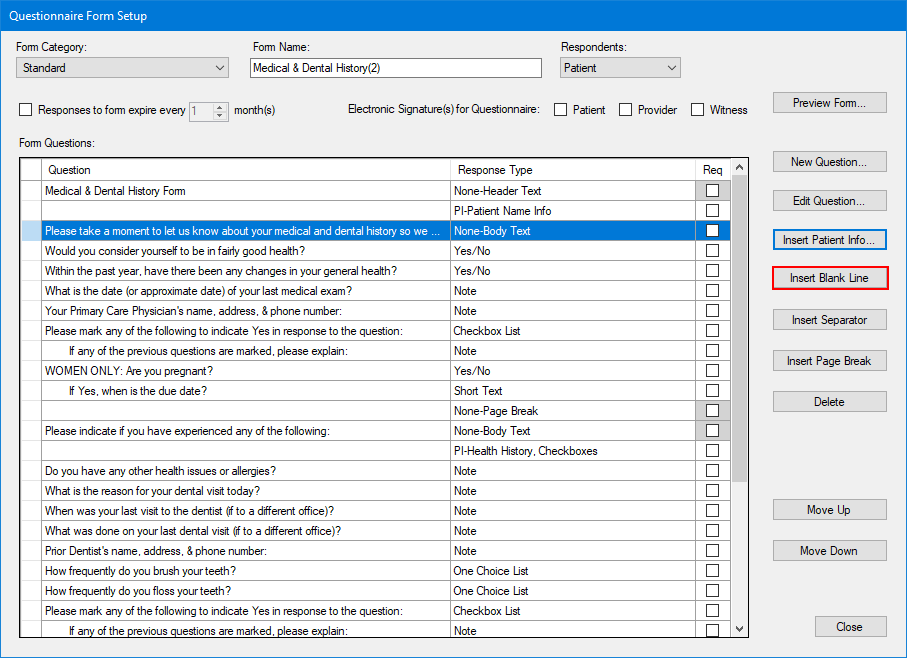907x658 pixels.
Task: Click row selector of highlighted body text row
Action: point(31,231)
